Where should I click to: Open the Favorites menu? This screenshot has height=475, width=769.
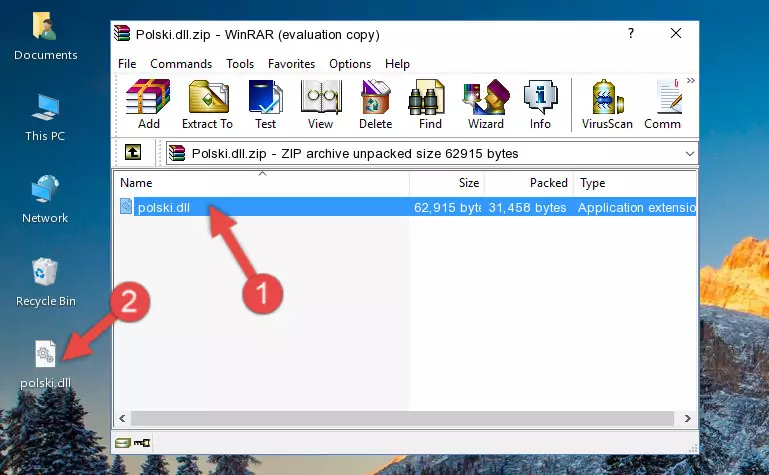tap(291, 64)
